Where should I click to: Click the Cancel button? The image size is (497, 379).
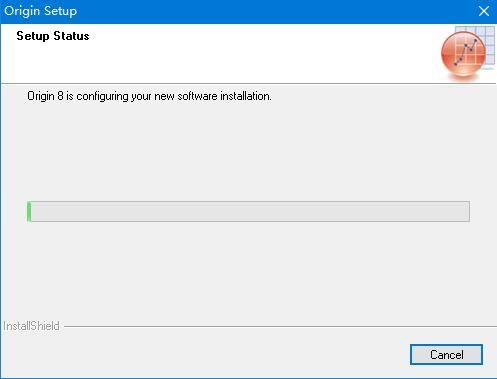coord(446,354)
